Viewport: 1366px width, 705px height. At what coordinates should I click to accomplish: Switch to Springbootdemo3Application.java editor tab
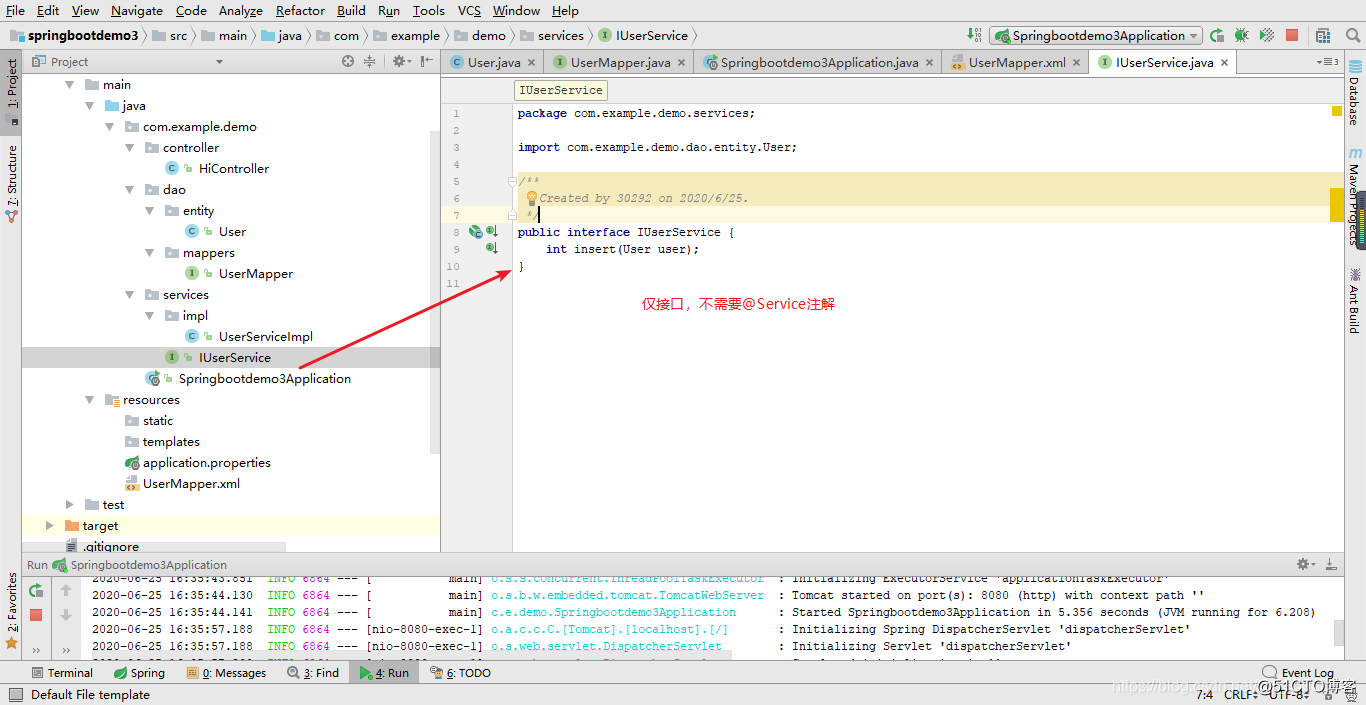click(x=819, y=62)
